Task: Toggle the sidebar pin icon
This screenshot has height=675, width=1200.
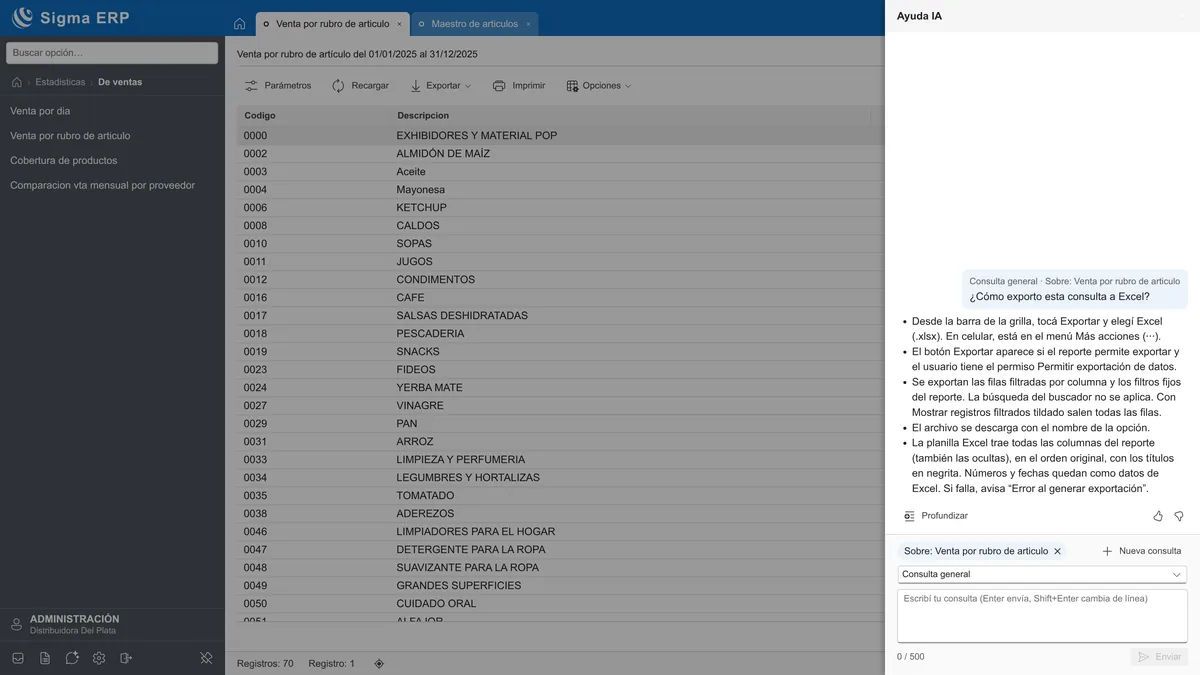Action: pos(206,658)
